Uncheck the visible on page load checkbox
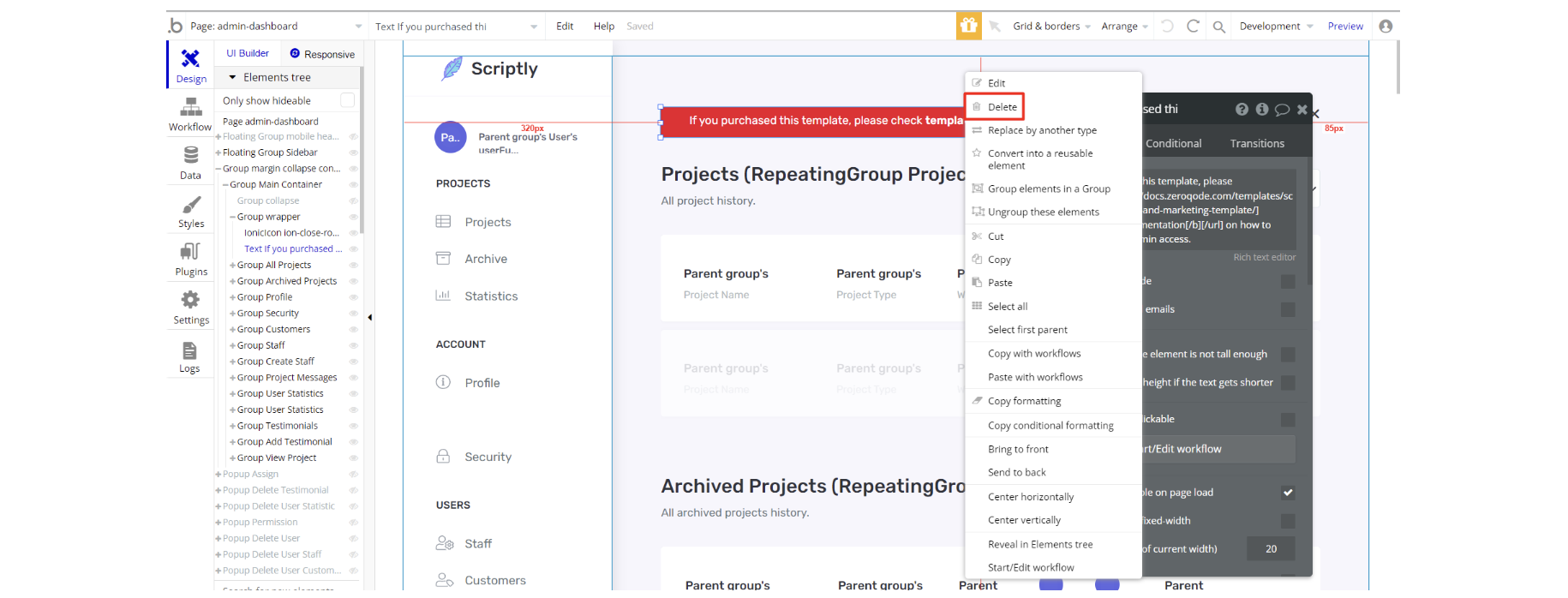The height and width of the screenshot is (598, 1568). (1287, 493)
